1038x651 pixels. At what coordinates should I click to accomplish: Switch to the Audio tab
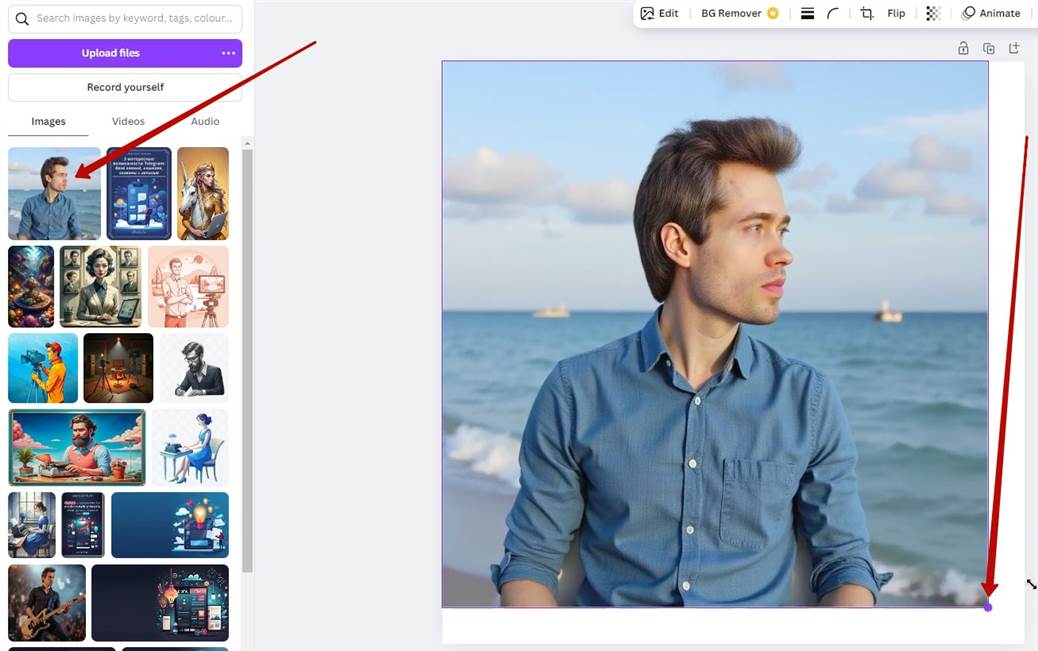pos(205,121)
